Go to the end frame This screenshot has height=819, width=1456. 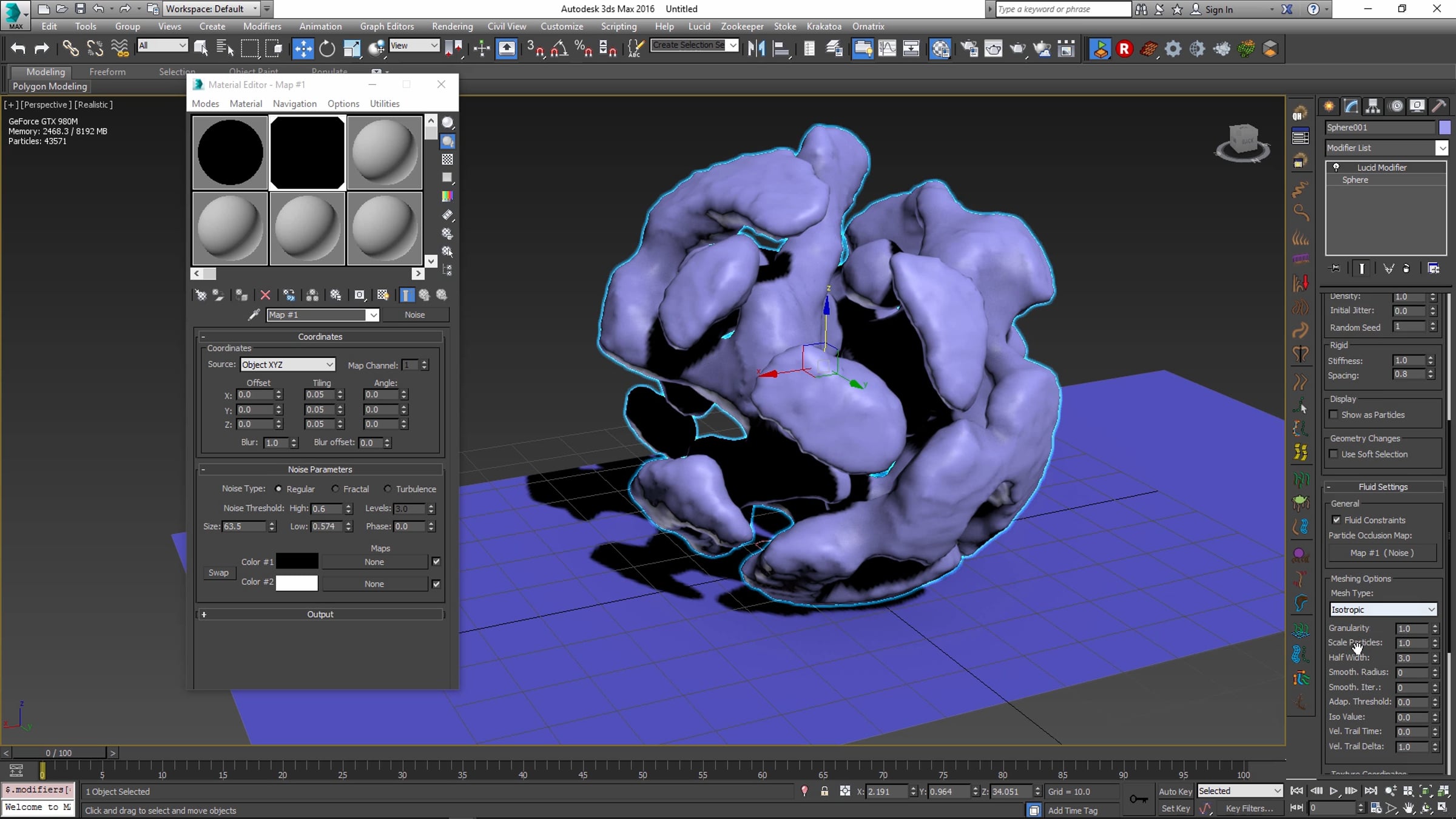[1370, 791]
